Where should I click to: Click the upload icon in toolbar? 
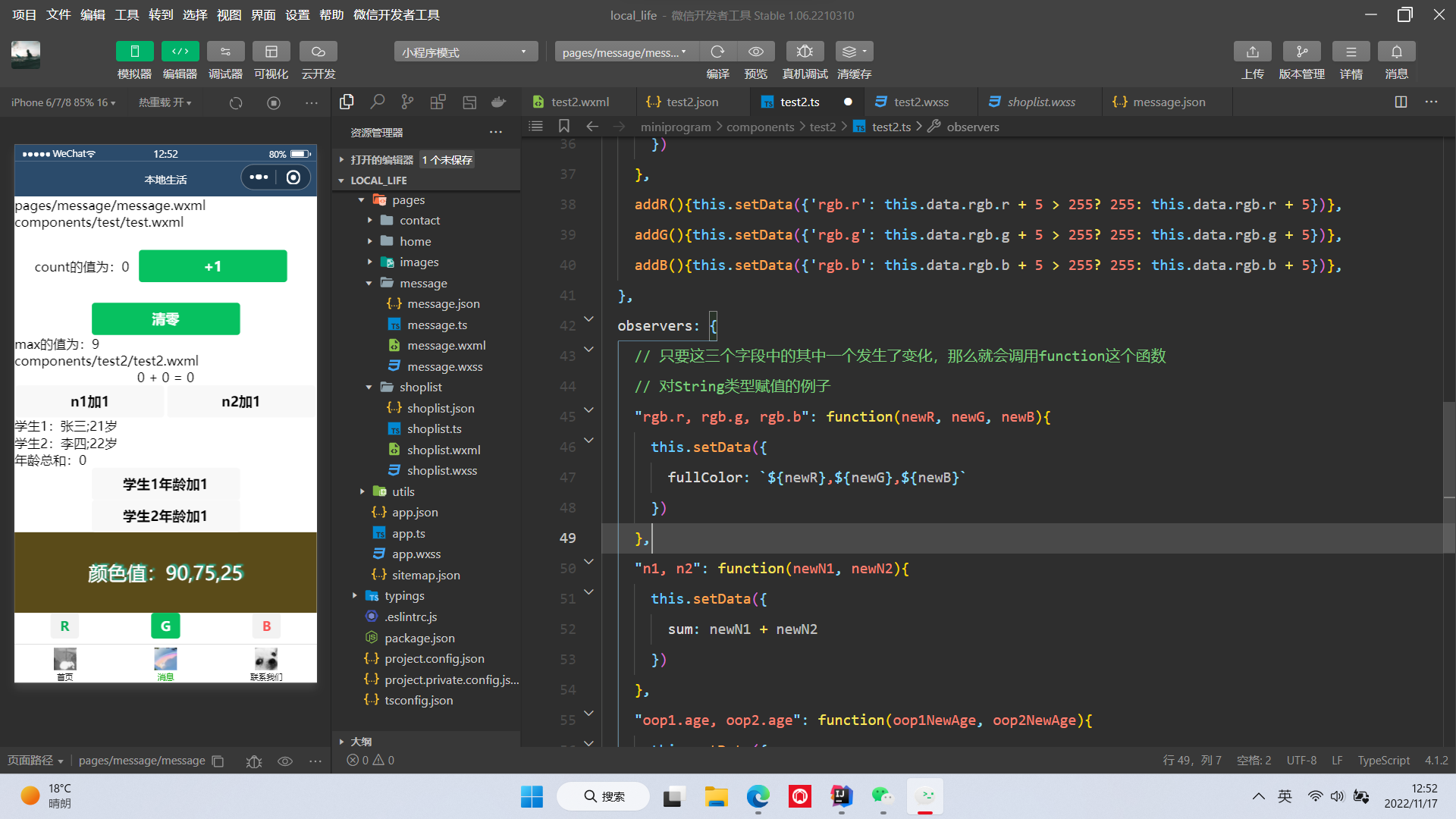(1252, 52)
